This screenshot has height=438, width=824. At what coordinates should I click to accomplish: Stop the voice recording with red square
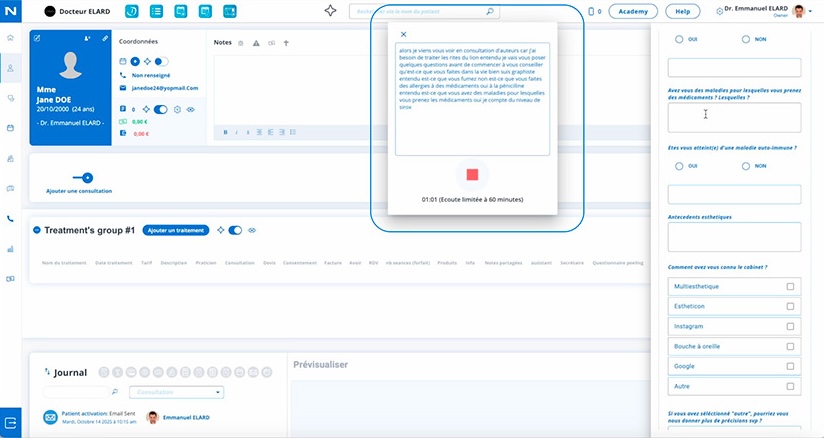(x=472, y=175)
